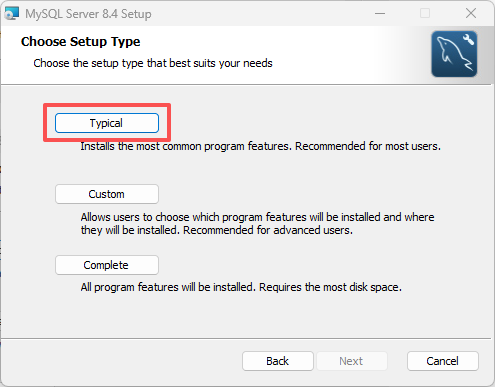Pick the Complete setup type
The image size is (495, 387).
pyautogui.click(x=107, y=265)
